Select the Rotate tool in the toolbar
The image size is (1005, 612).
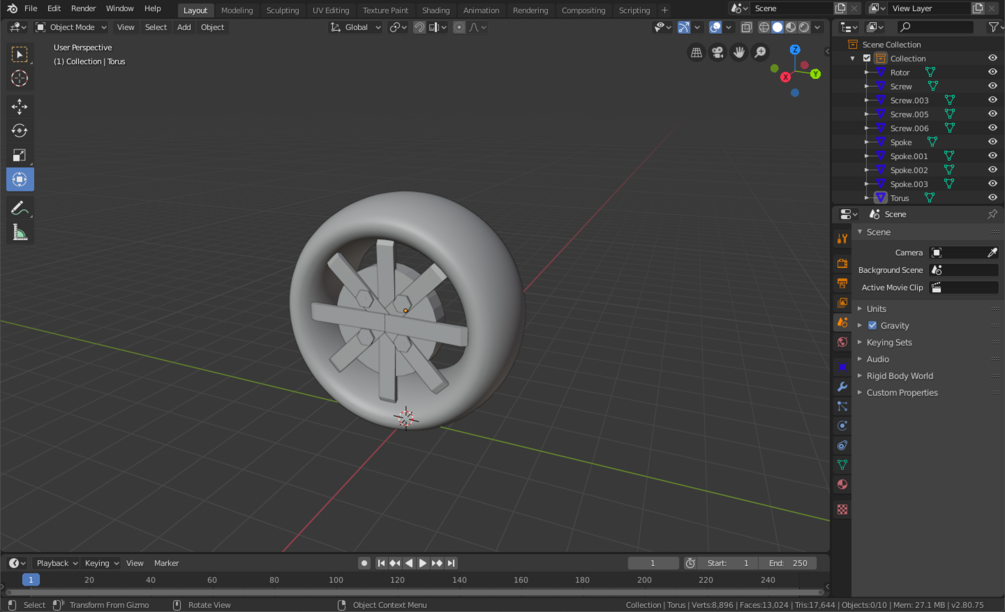coord(20,130)
